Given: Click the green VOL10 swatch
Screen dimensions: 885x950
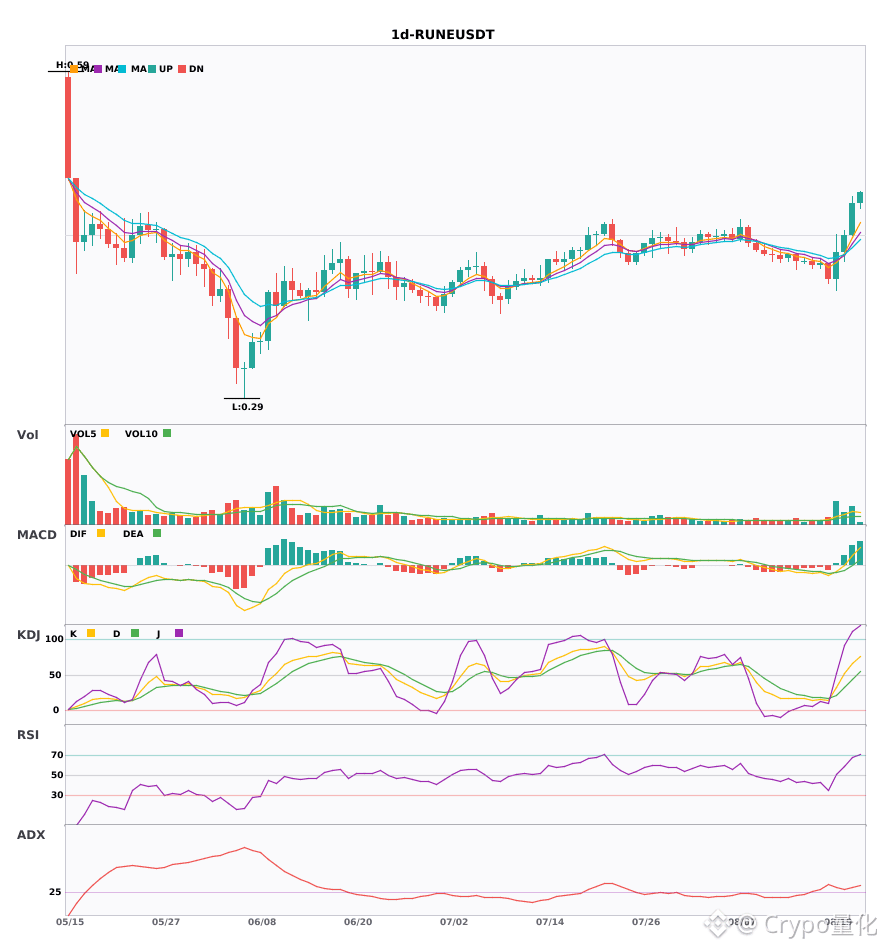Looking at the screenshot, I should pos(167,433).
